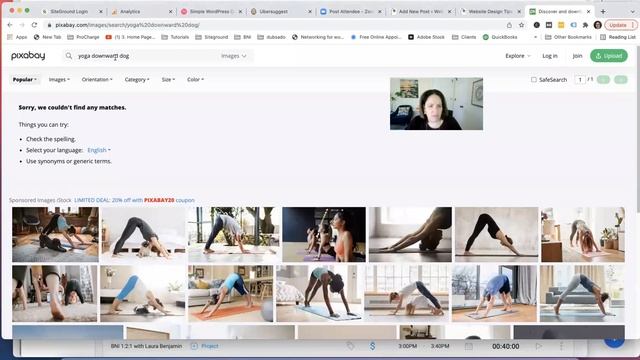This screenshot has width=640, height=360.
Task: Switch to the Website Design Tips tab
Action: [x=490, y=12]
